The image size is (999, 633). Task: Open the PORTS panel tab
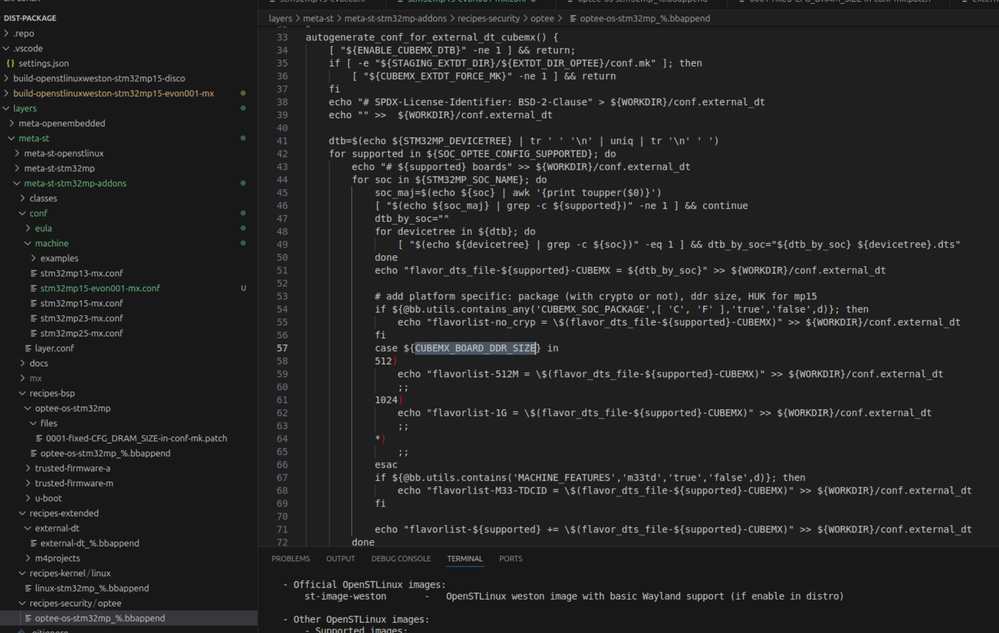coord(510,558)
